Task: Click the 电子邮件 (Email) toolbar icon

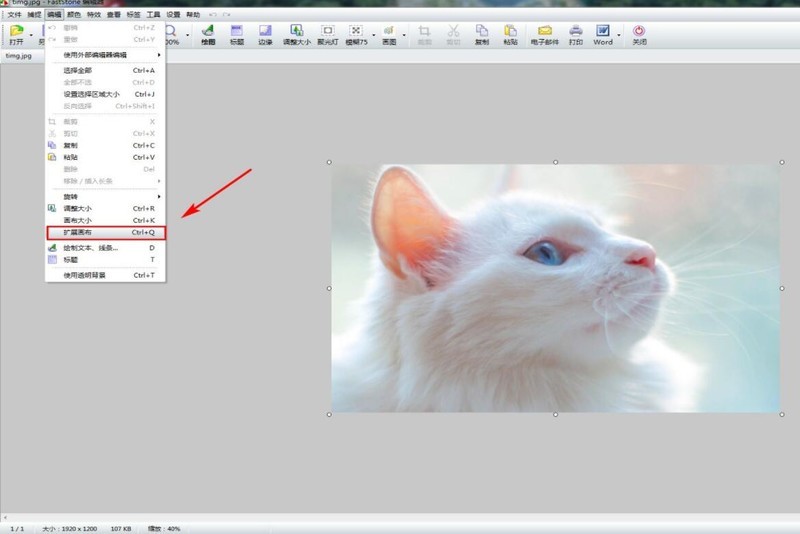Action: pyautogui.click(x=545, y=35)
